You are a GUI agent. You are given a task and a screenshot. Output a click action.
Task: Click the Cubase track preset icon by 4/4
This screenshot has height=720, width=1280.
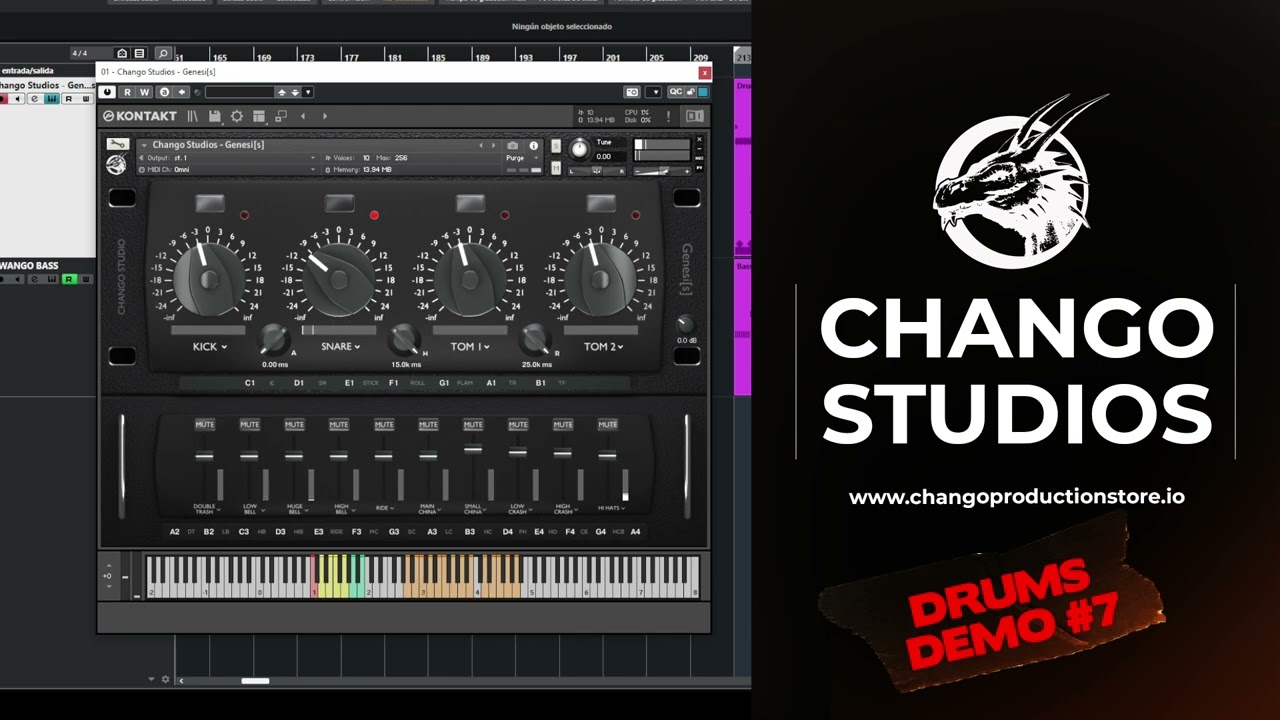pos(122,53)
